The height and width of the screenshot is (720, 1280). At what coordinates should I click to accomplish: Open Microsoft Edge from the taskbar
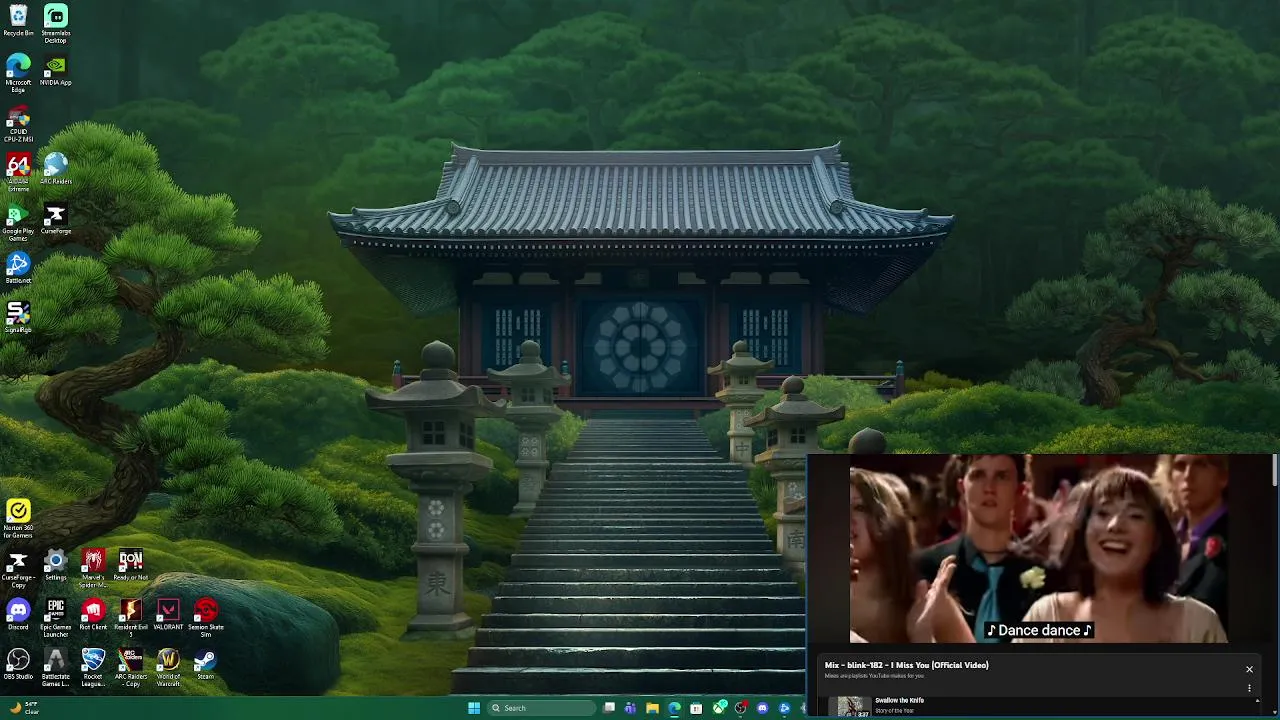674,708
